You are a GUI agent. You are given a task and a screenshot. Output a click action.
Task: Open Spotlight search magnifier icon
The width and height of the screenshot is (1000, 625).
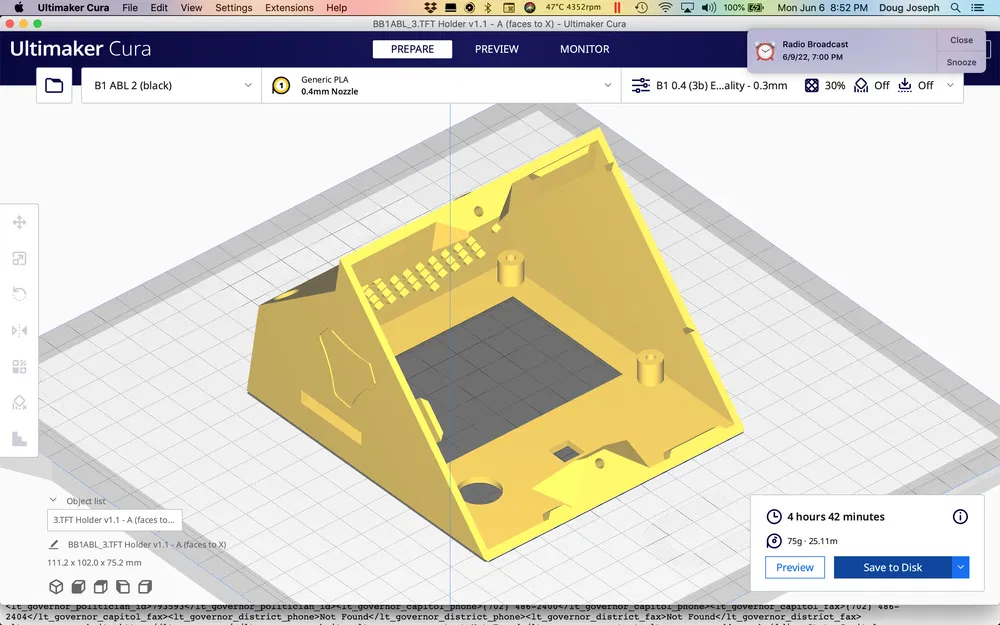pos(955,8)
